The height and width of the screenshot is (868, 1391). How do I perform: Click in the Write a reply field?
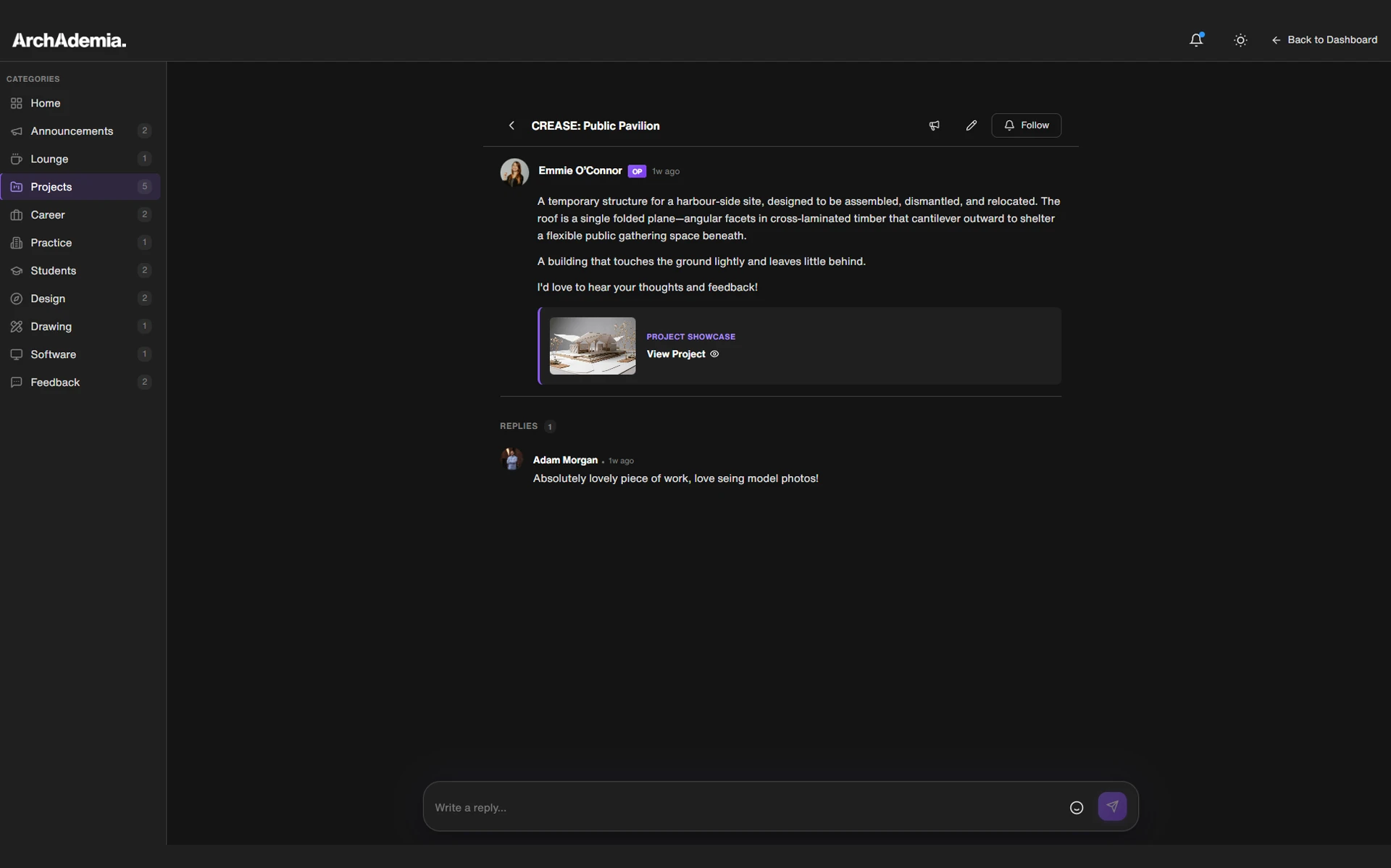point(746,807)
